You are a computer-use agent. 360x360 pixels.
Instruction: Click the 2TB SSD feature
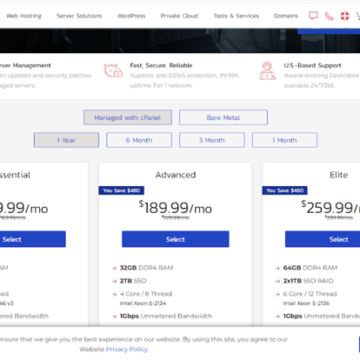(x=133, y=281)
